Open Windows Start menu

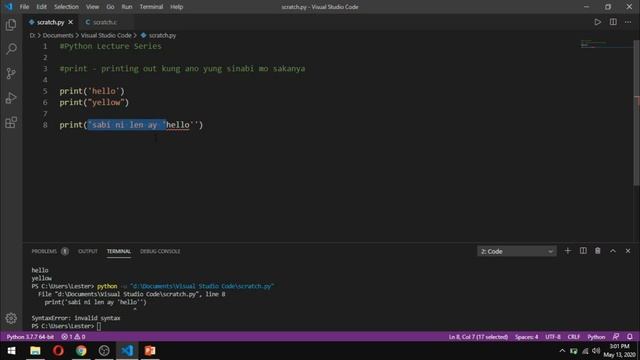coord(11,351)
